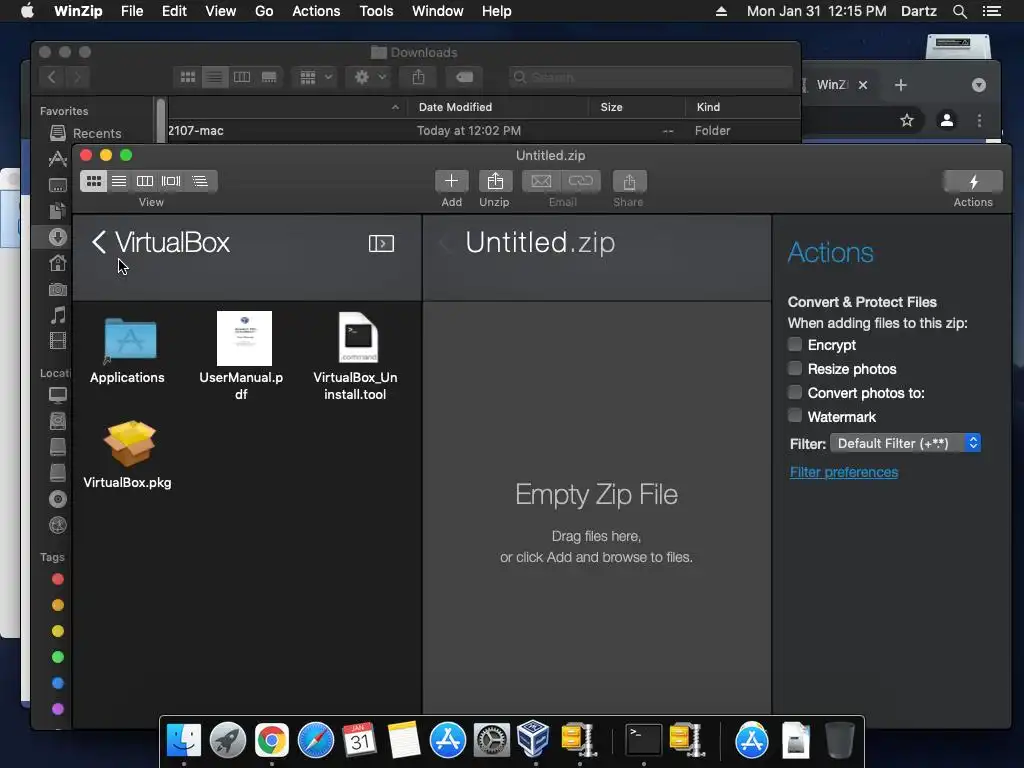This screenshot has height=768, width=1024.
Task: Open System Preferences from the Dock
Action: click(492, 741)
